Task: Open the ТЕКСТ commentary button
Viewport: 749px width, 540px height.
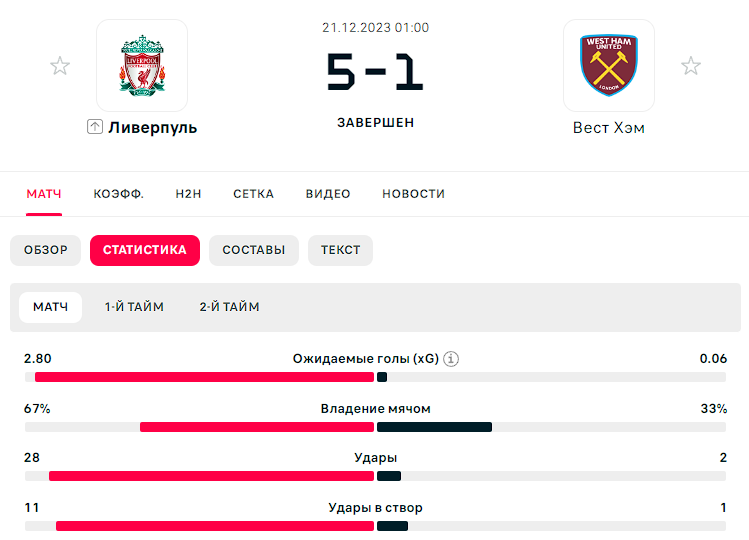Action: click(340, 250)
